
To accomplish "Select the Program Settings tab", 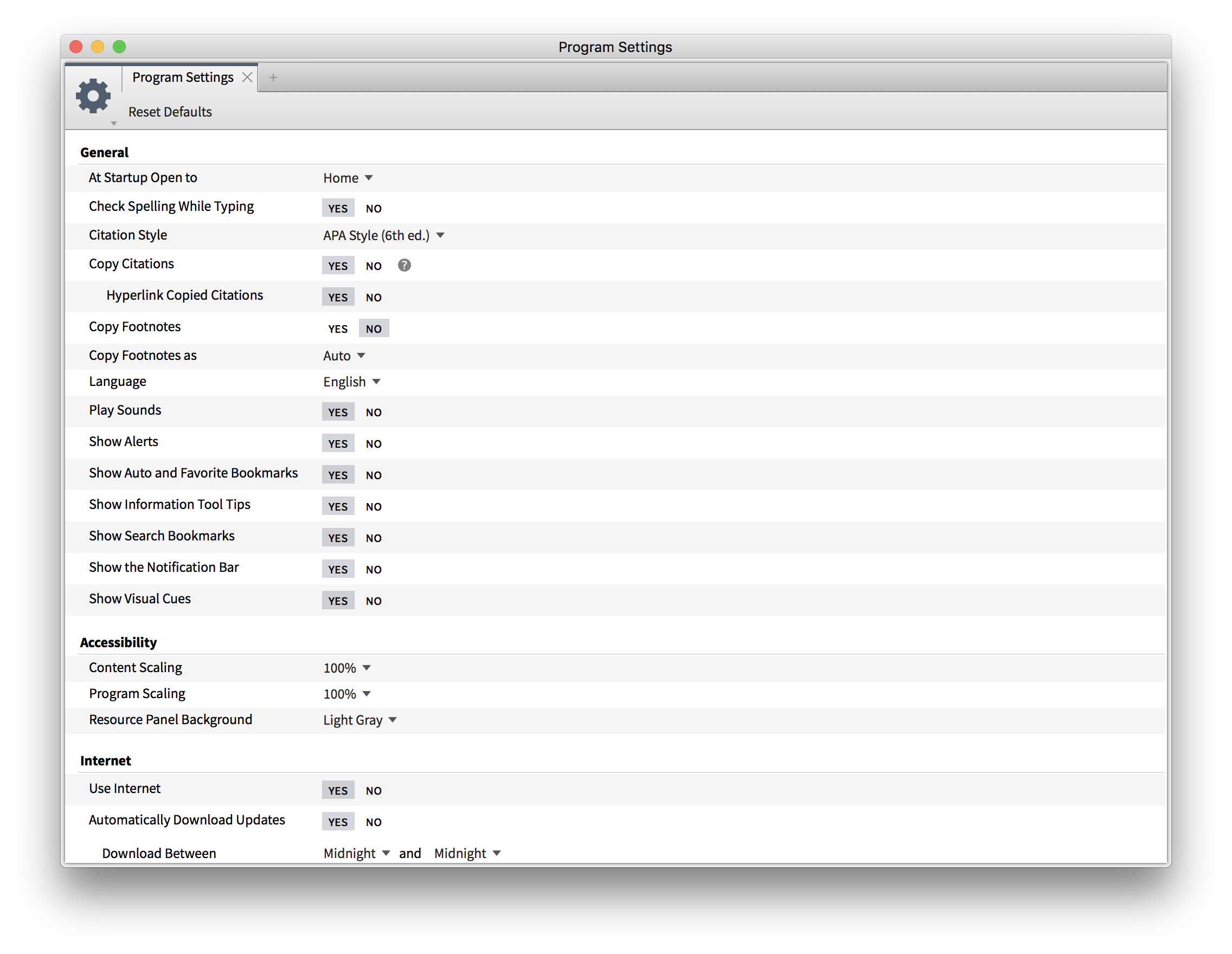I will click(182, 78).
